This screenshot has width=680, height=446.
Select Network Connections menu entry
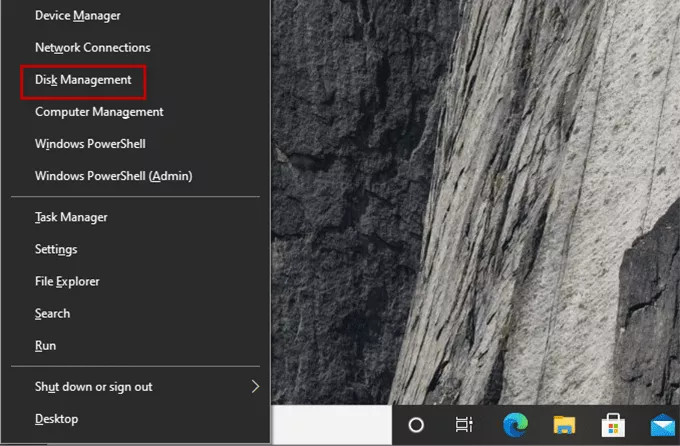tap(92, 47)
